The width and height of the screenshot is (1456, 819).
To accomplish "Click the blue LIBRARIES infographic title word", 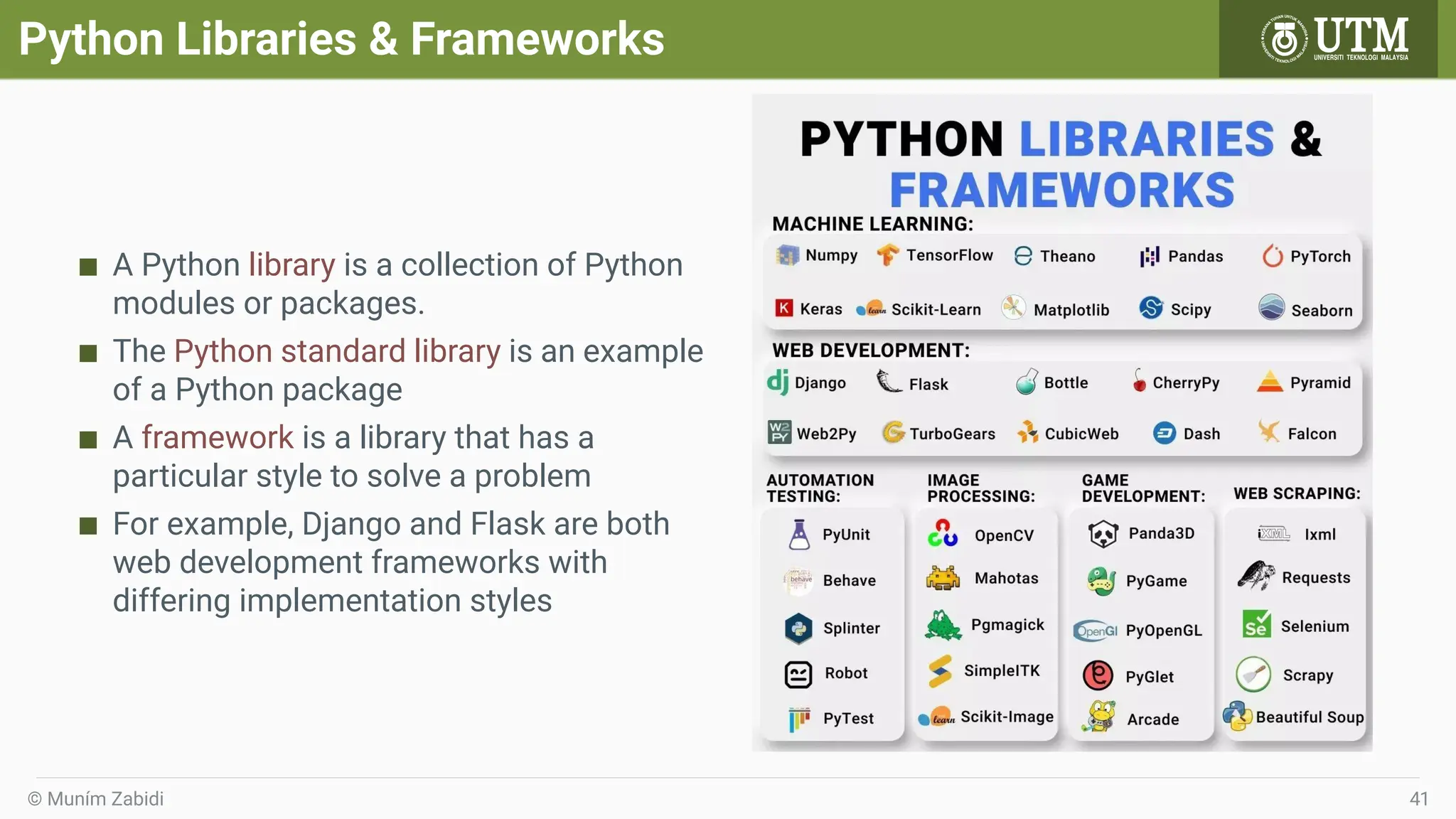I will 1147,139.
